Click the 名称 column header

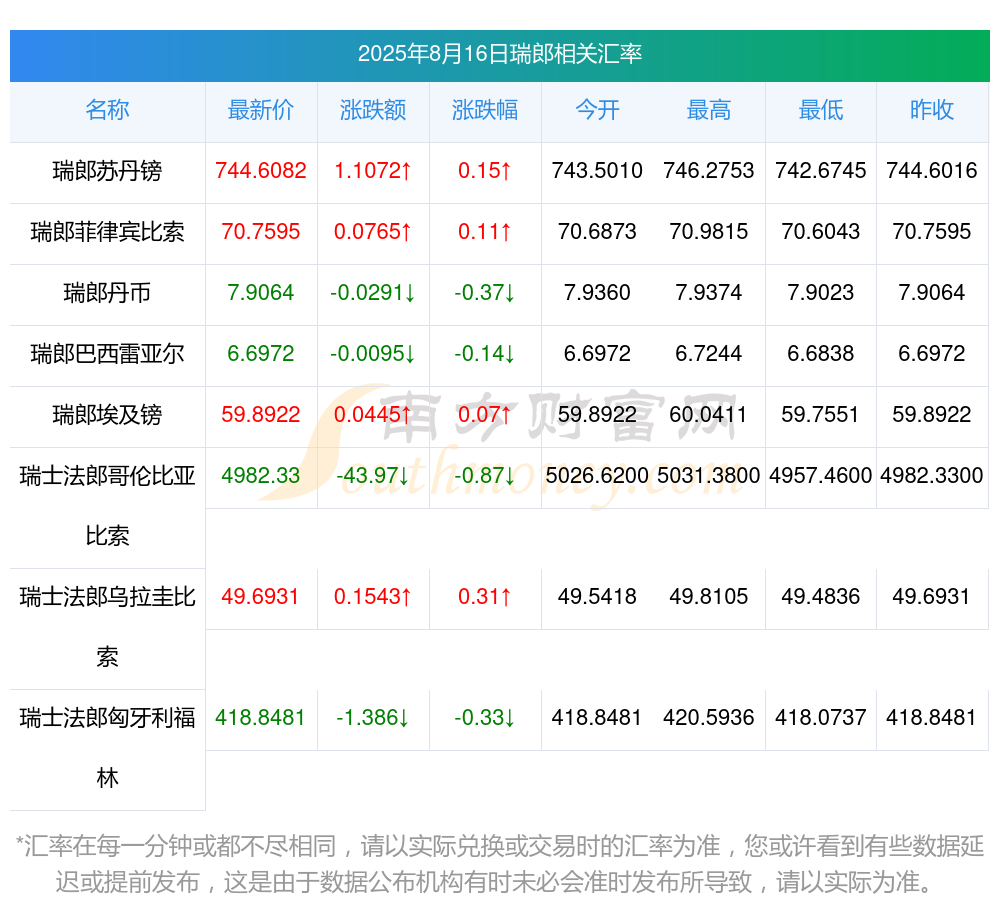[x=107, y=110]
